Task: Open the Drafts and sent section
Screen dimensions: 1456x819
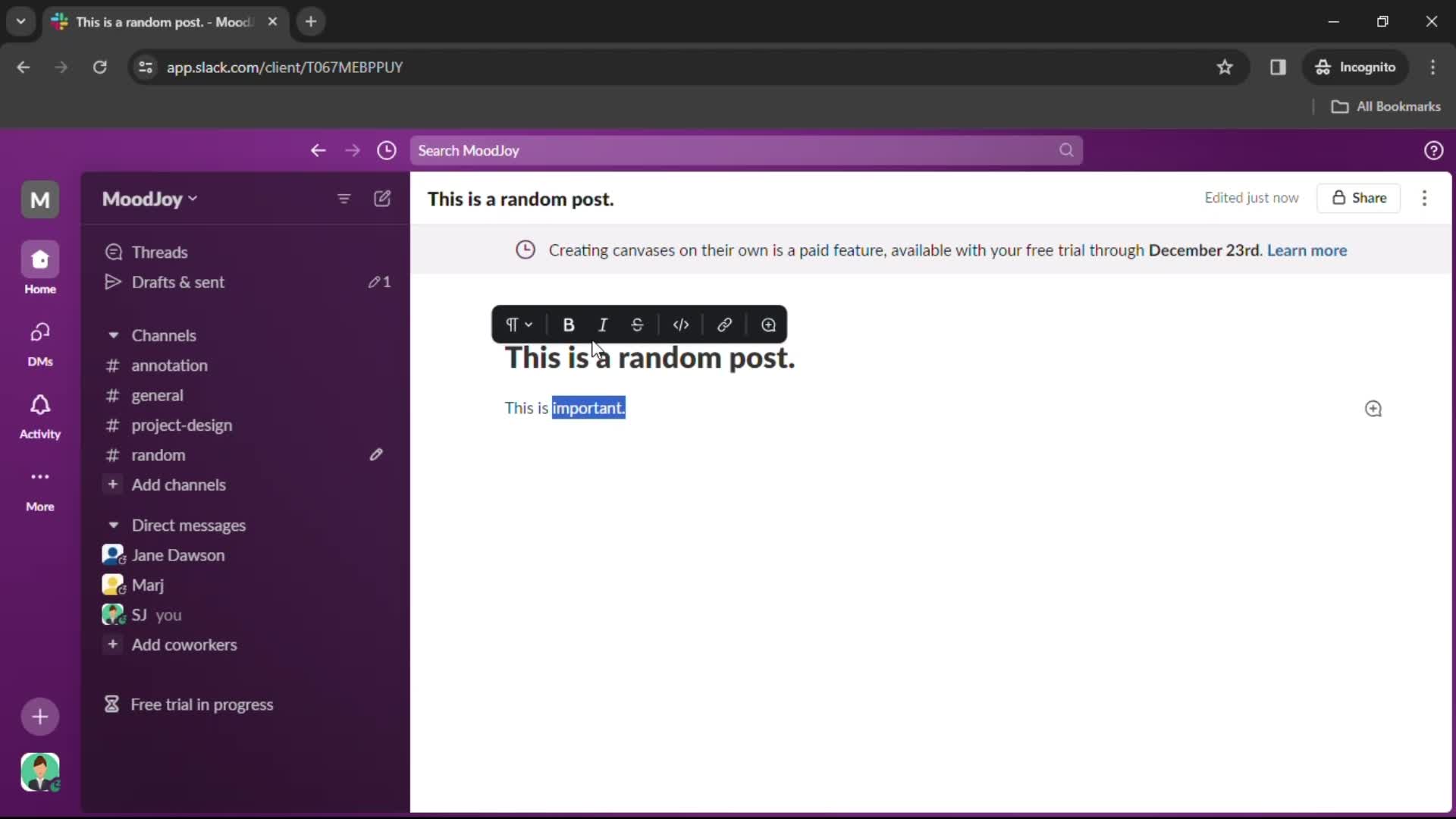Action: pos(178,281)
